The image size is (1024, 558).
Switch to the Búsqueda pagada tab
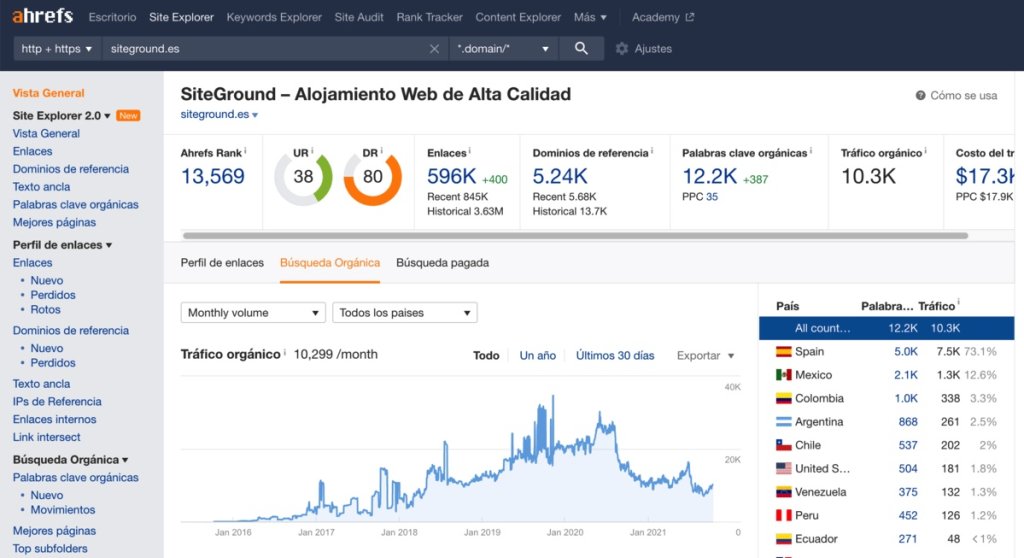(x=442, y=263)
